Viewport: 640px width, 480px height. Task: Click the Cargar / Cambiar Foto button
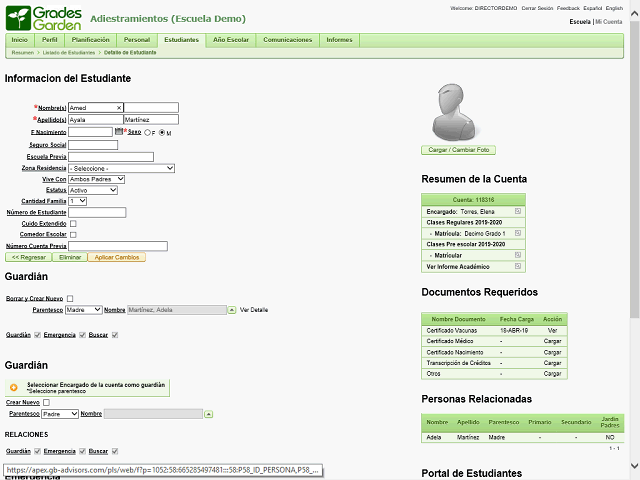click(x=459, y=149)
